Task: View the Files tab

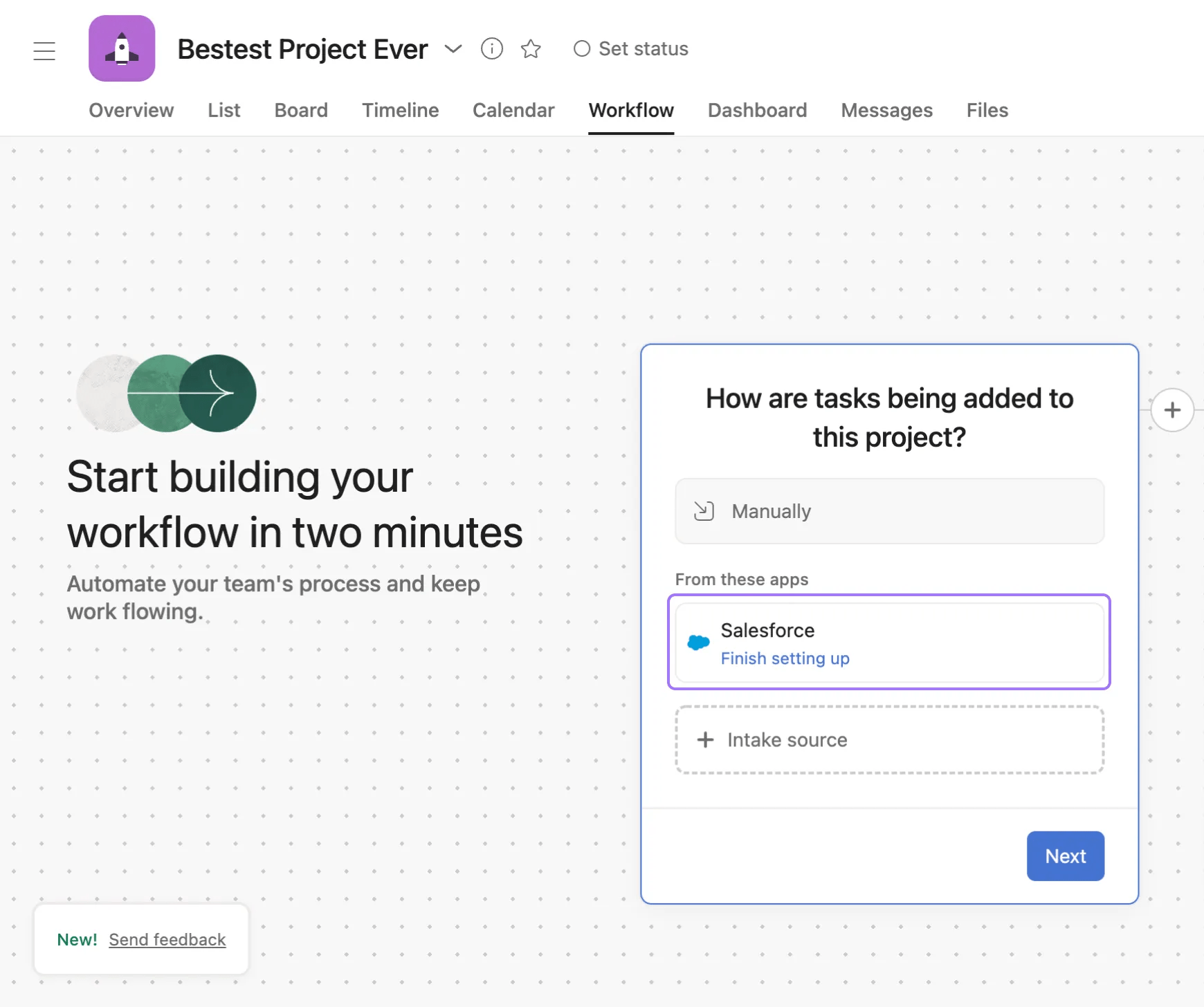Action: (x=987, y=110)
